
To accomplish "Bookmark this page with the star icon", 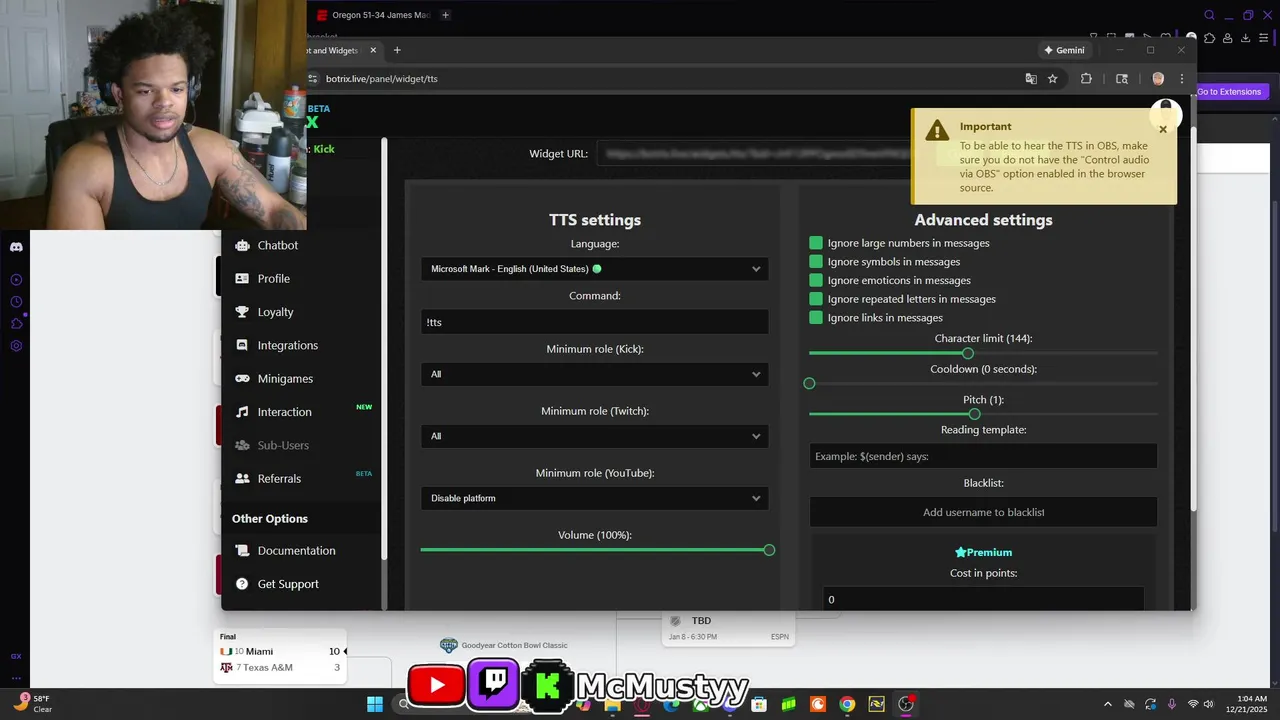I will click(x=1053, y=78).
